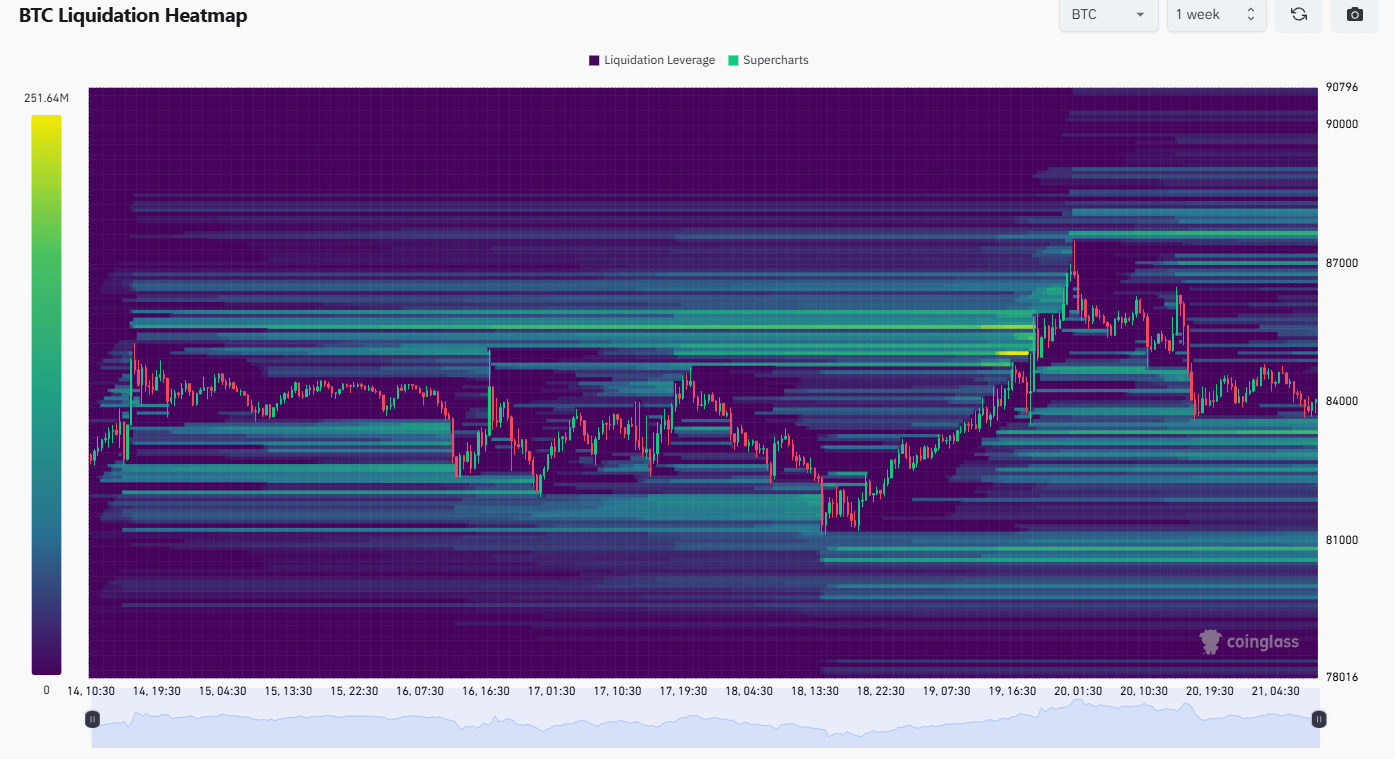Image resolution: width=1395 pixels, height=759 pixels.
Task: Click the 19, 16:30 time label
Action: point(1013,691)
